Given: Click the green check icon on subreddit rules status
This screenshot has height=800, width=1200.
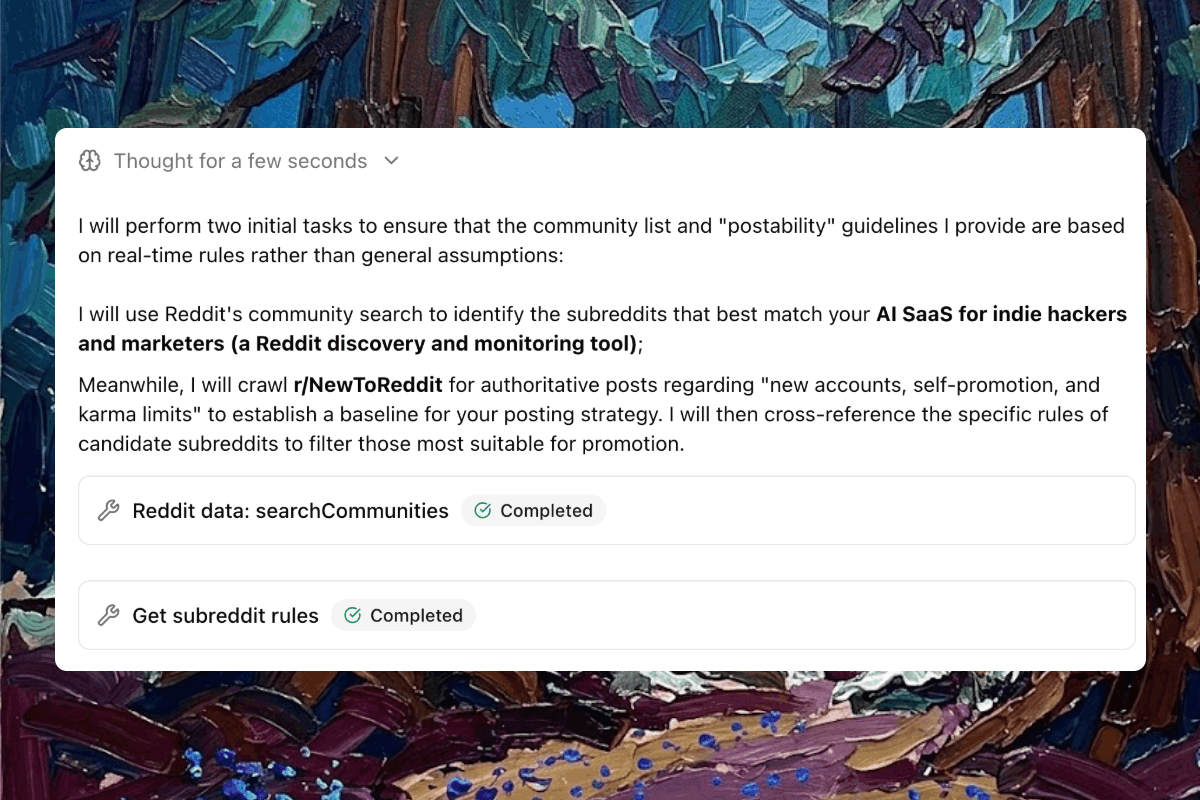Looking at the screenshot, I should pyautogui.click(x=353, y=616).
